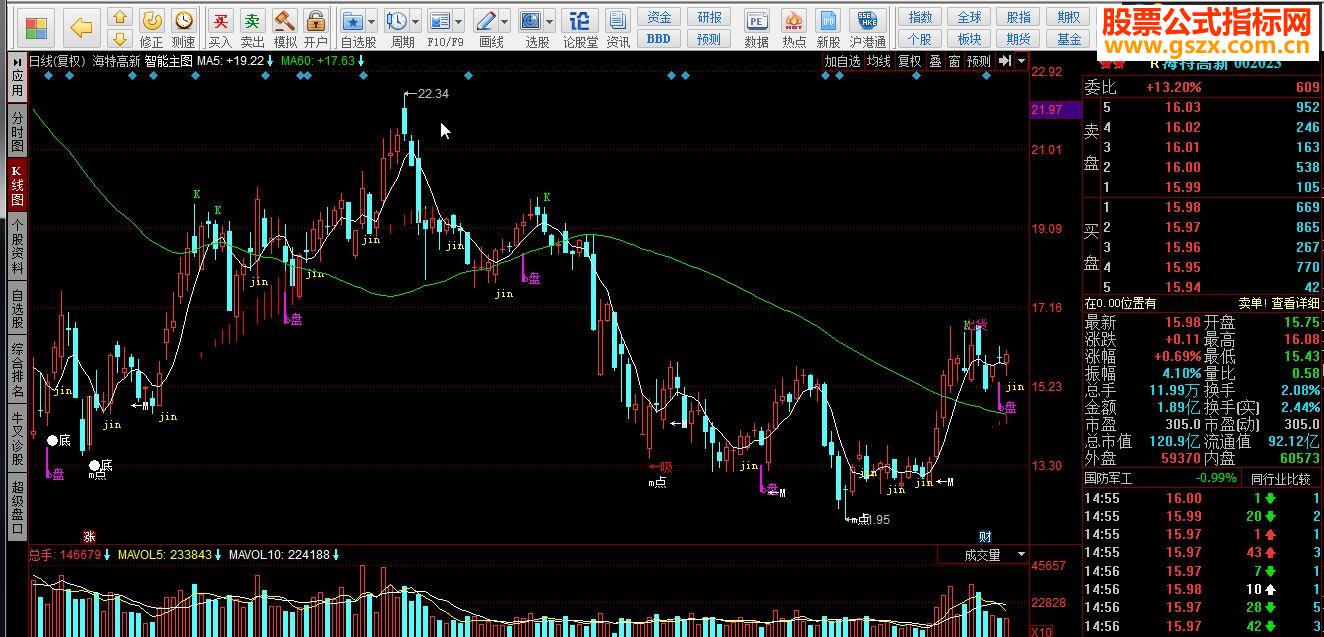Click the colorful four-square home icon
1324x637 pixels.
(37, 26)
